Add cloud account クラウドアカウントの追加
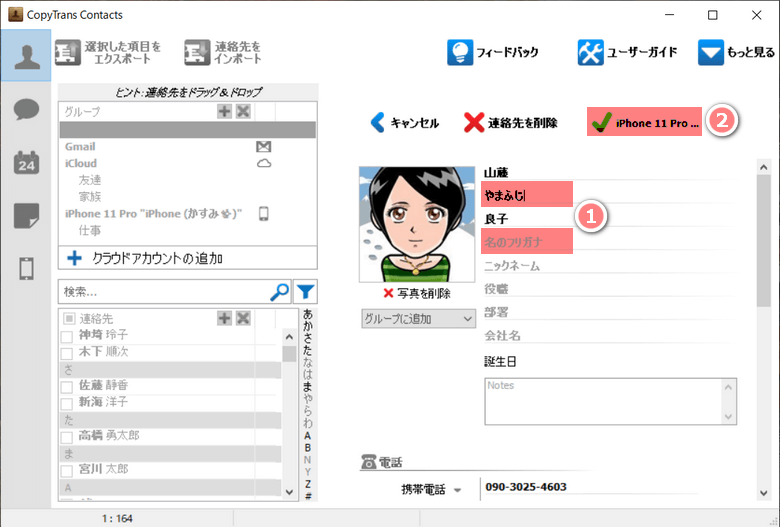This screenshot has width=780, height=527. pos(188,258)
